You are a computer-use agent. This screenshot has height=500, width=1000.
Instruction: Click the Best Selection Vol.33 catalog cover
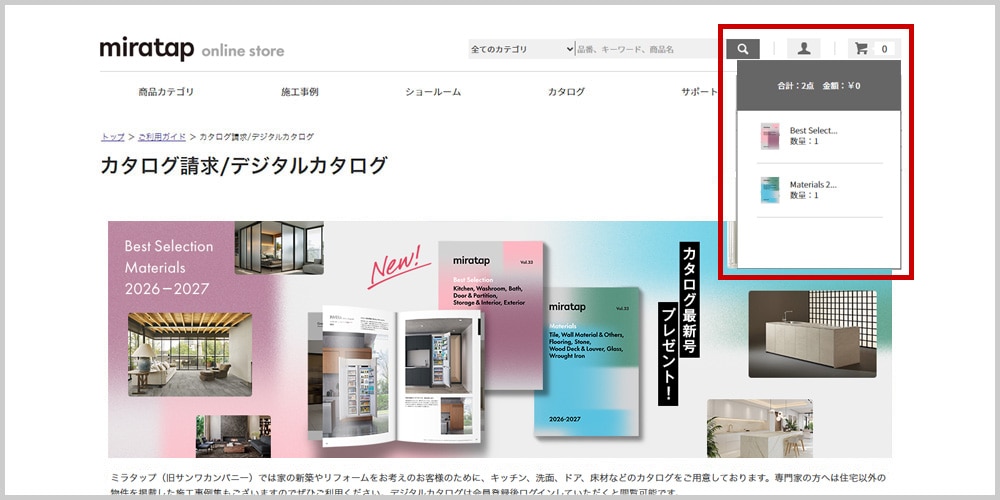coord(490,316)
